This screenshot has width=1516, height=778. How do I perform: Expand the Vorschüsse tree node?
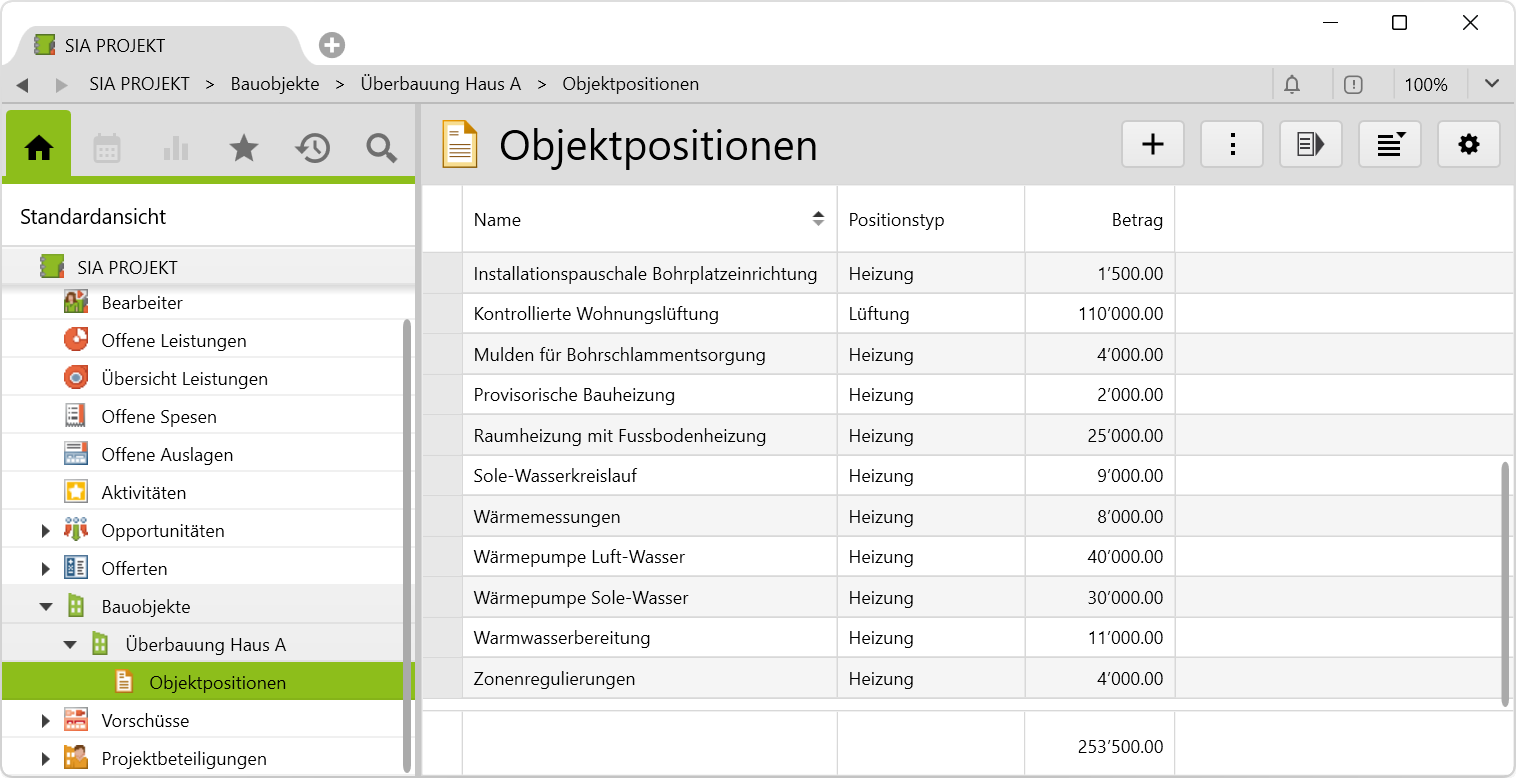(46, 721)
